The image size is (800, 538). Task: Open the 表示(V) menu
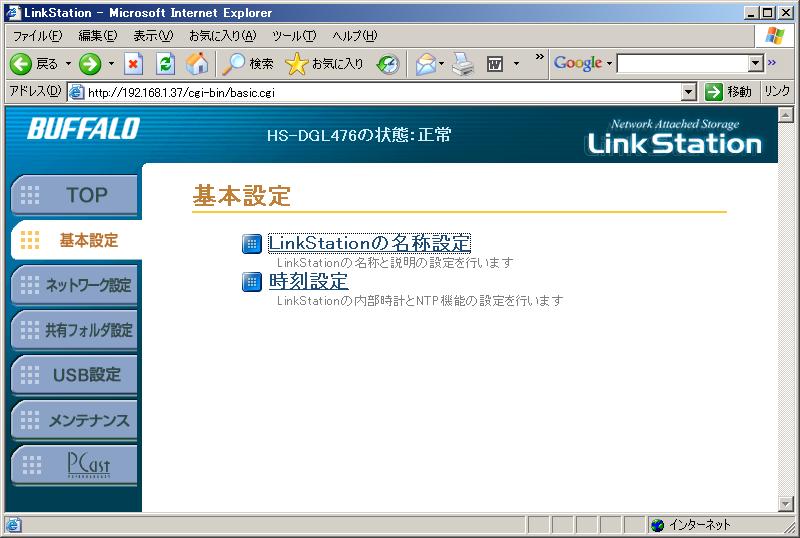coord(153,36)
